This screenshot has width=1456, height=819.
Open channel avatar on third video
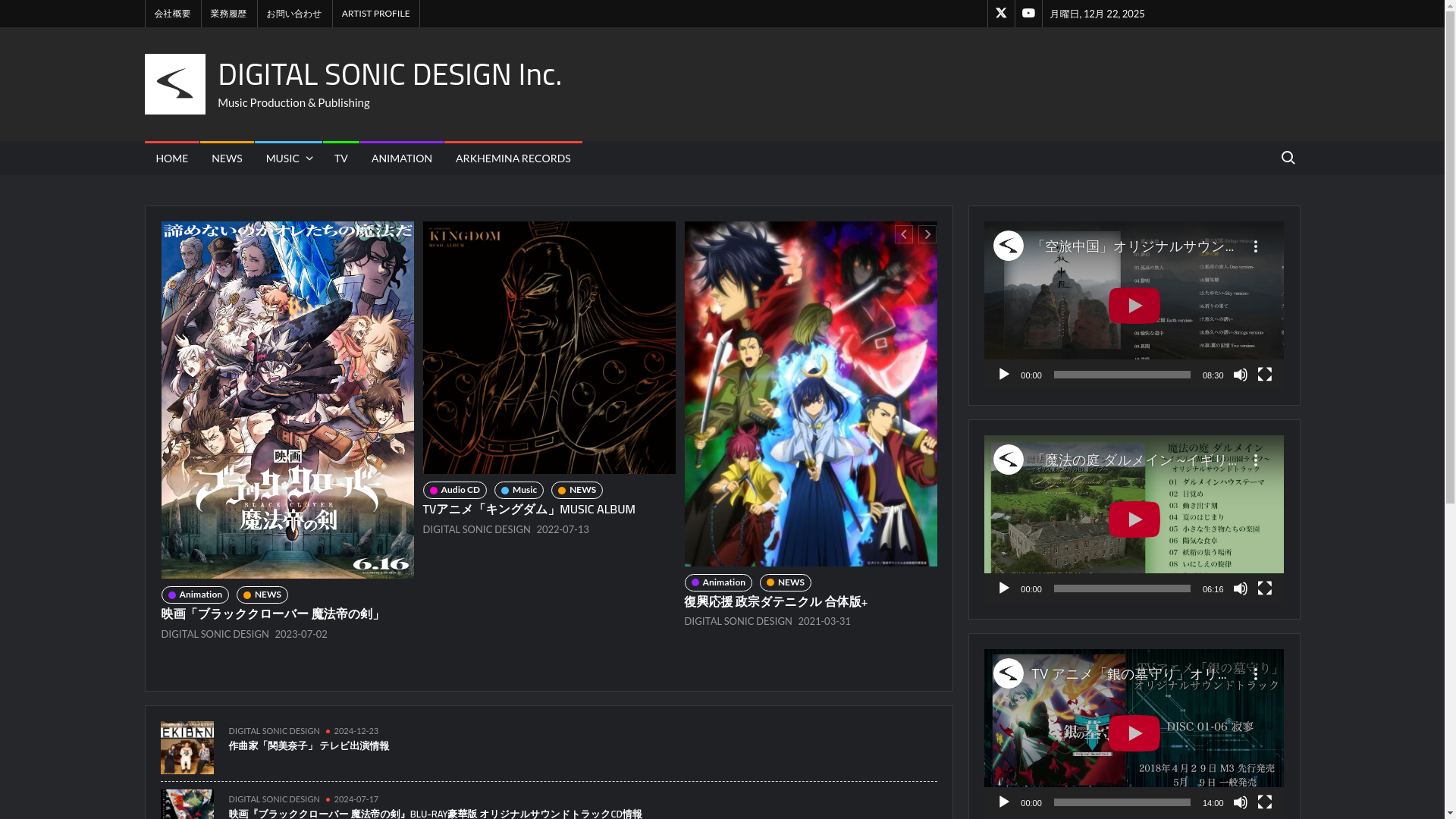tap(1008, 673)
